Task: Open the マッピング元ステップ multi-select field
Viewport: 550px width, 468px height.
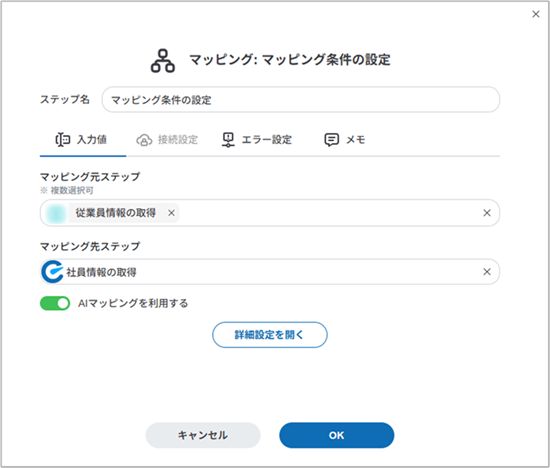Action: click(270, 213)
